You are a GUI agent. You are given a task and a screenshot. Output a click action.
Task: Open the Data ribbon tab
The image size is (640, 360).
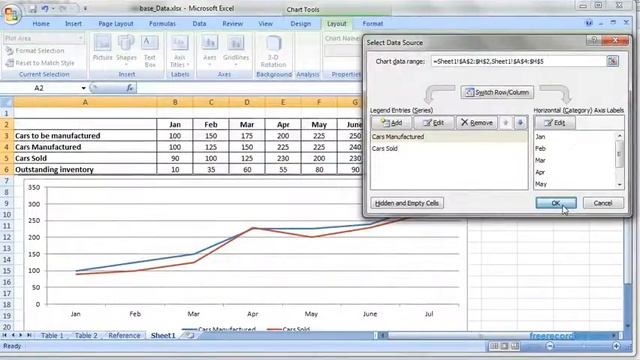(x=199, y=24)
